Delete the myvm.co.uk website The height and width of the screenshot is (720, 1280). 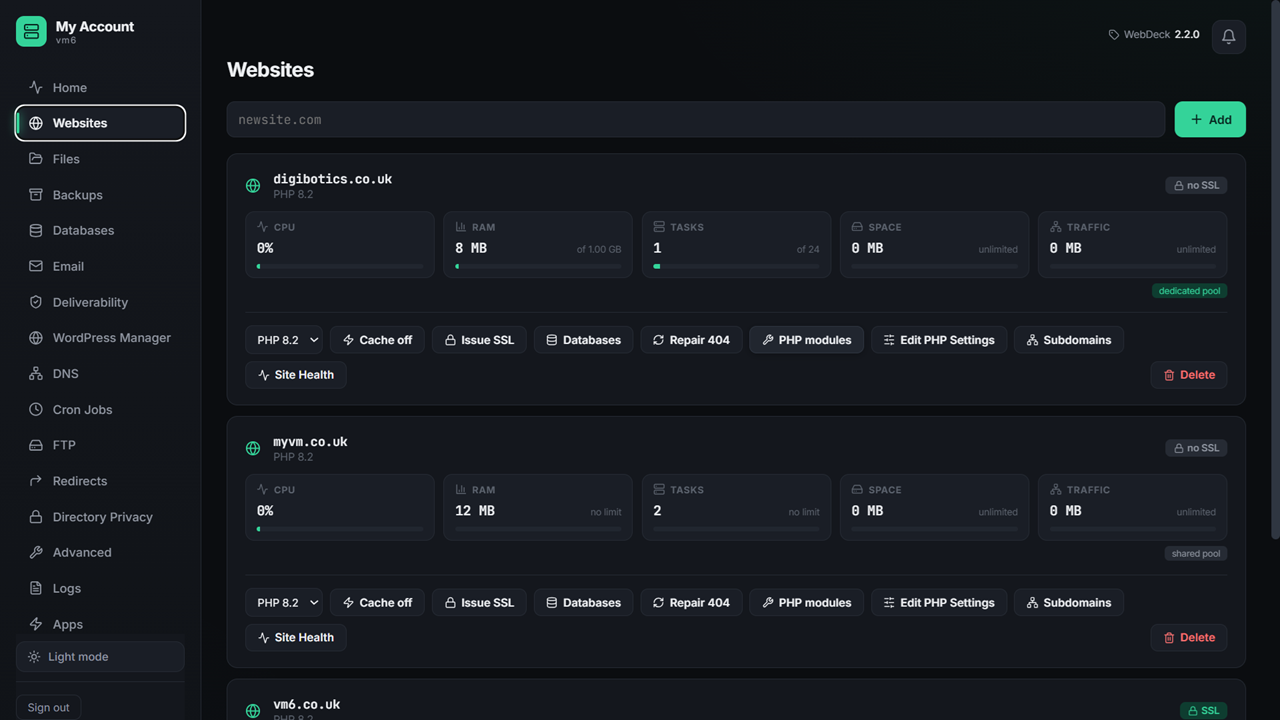[1189, 638]
